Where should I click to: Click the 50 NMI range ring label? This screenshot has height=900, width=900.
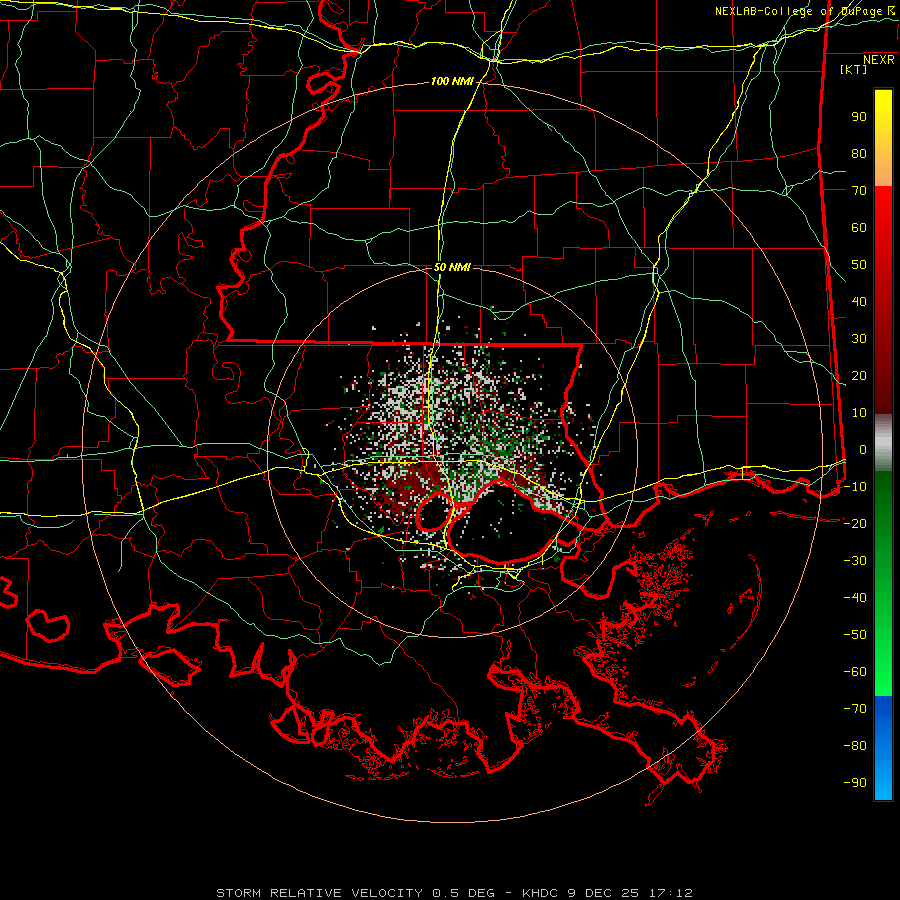452,267
